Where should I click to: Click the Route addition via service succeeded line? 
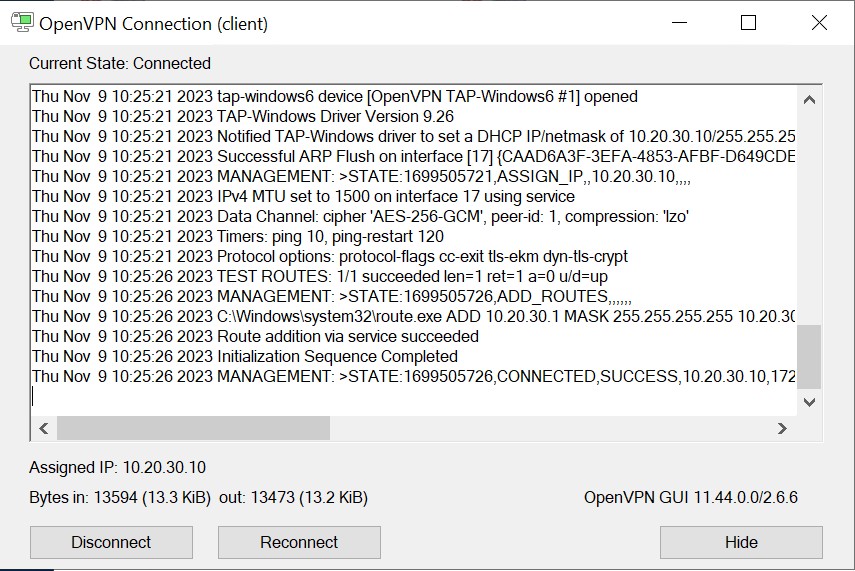[x=255, y=336]
